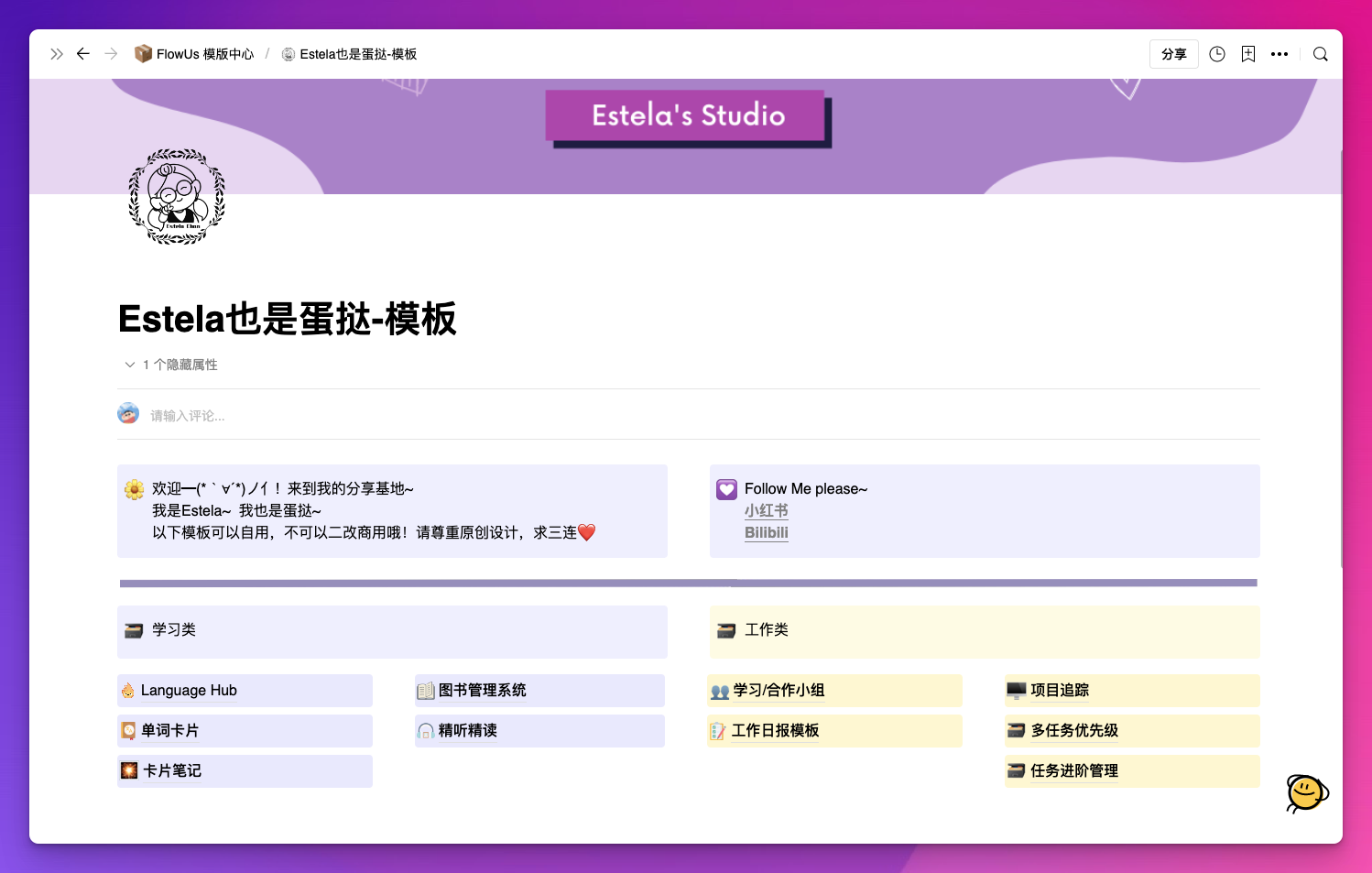
Task: Click the Estela也是蛋挞-模板 breadcrumb item
Action: click(x=357, y=54)
